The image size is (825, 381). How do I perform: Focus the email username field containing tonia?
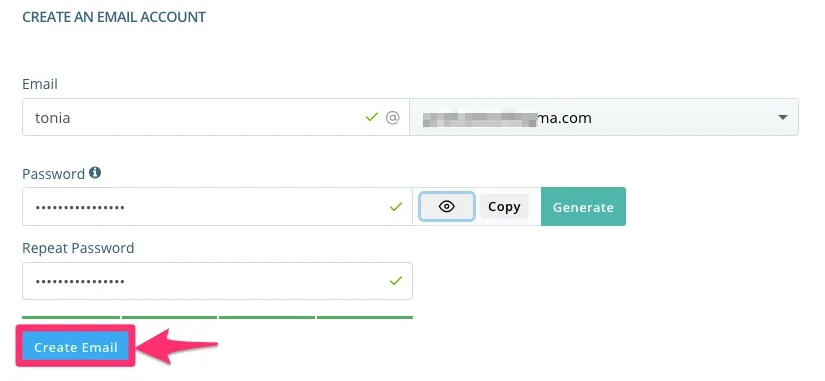click(x=216, y=117)
